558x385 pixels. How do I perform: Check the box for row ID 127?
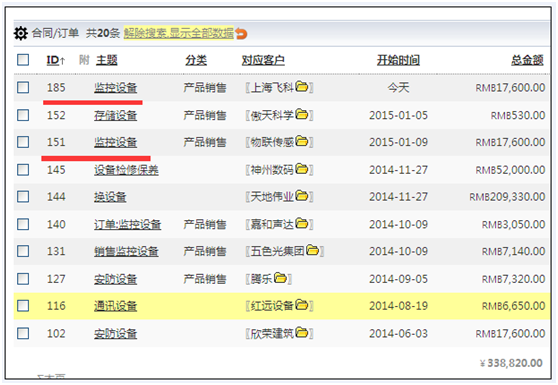[x=23, y=279]
